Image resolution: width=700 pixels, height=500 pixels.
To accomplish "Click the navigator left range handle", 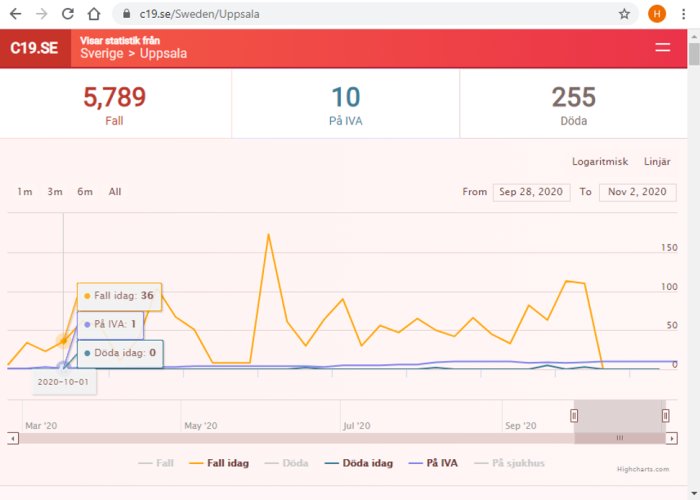I will [574, 416].
